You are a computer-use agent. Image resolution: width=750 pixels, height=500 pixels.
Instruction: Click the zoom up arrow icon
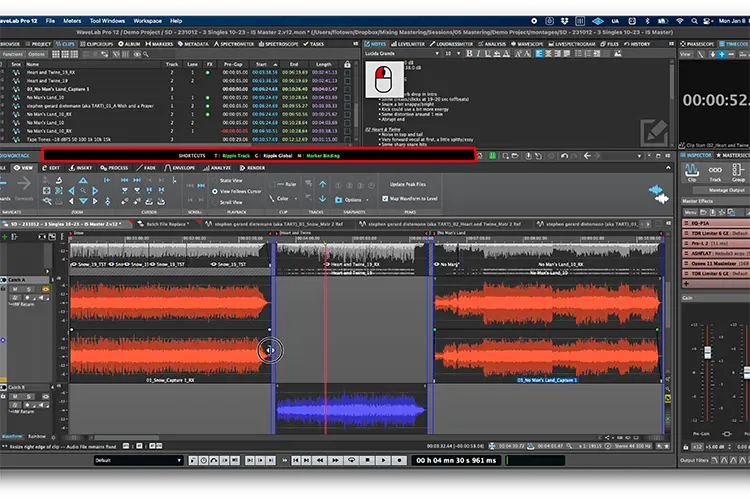point(83,180)
